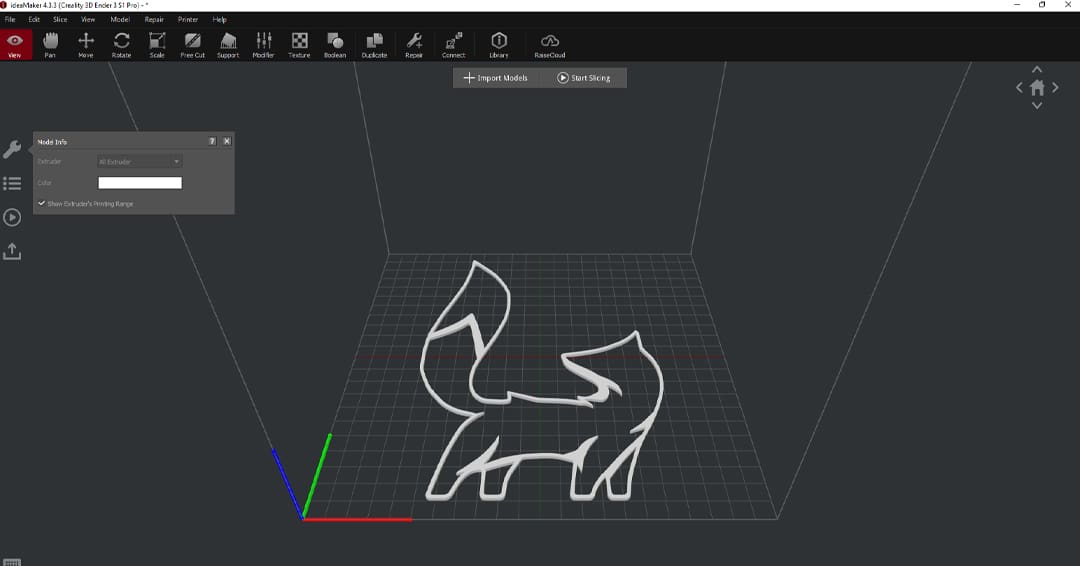
Task: Rotate view using the right arrow
Action: (1055, 87)
